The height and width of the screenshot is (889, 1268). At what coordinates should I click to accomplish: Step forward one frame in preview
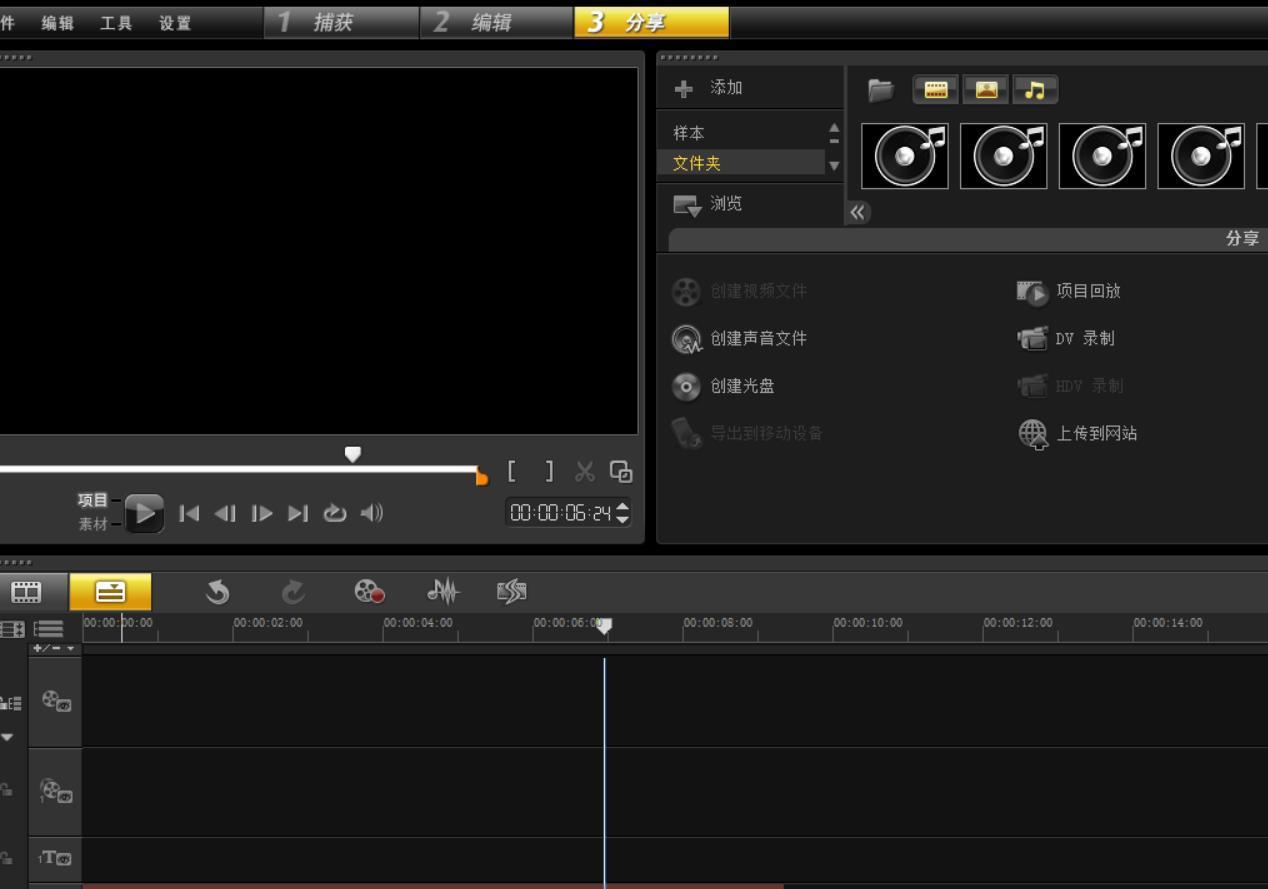[262, 514]
